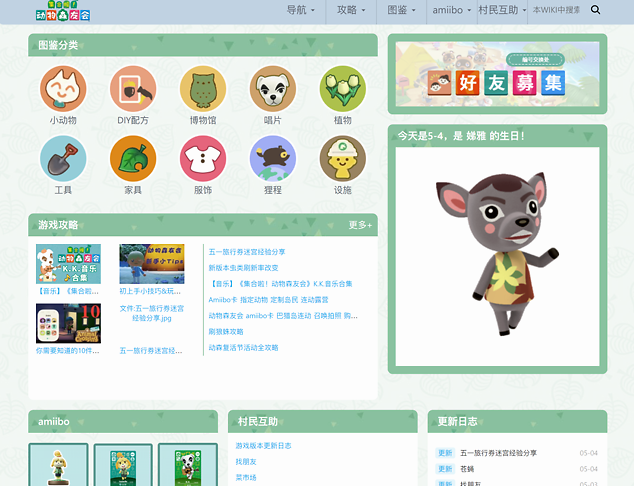
Task: Open link Amiibo卡 指定动物 定制岛民
Action: coord(268,300)
